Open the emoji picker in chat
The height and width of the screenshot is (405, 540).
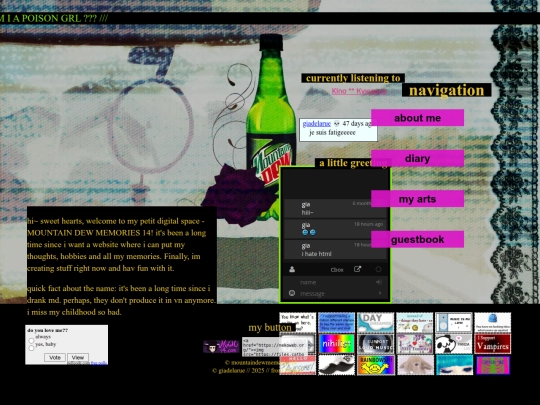click(x=292, y=293)
